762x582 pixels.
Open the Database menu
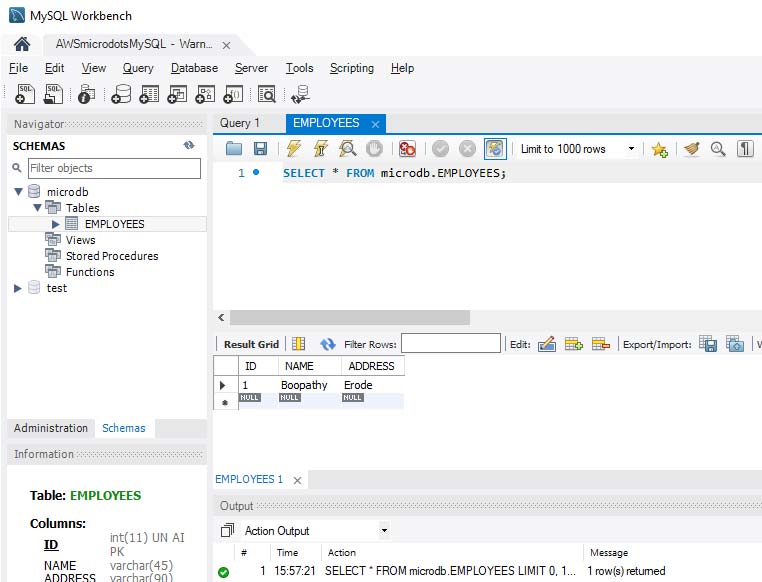point(194,68)
